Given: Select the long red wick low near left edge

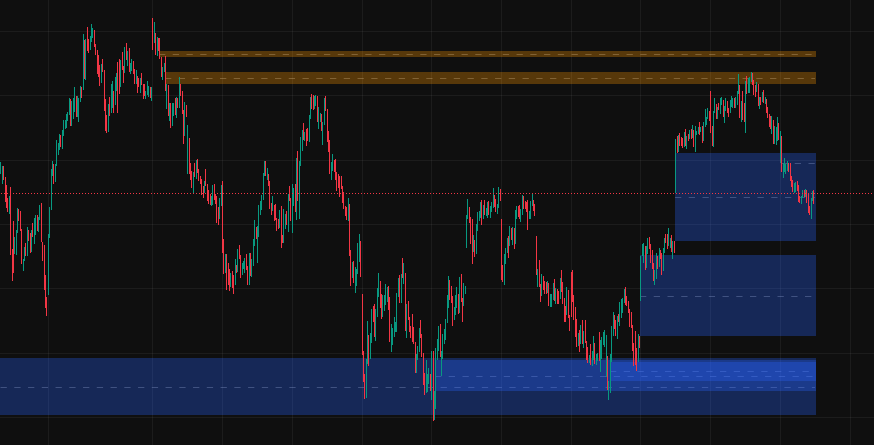Looking at the screenshot, I should coord(46,305).
